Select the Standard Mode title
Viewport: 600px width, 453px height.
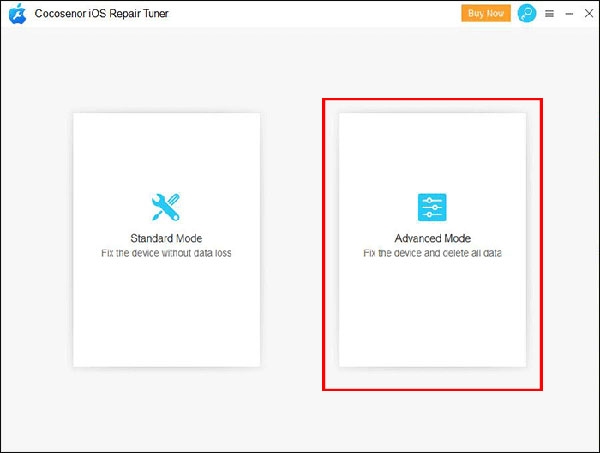(166, 238)
